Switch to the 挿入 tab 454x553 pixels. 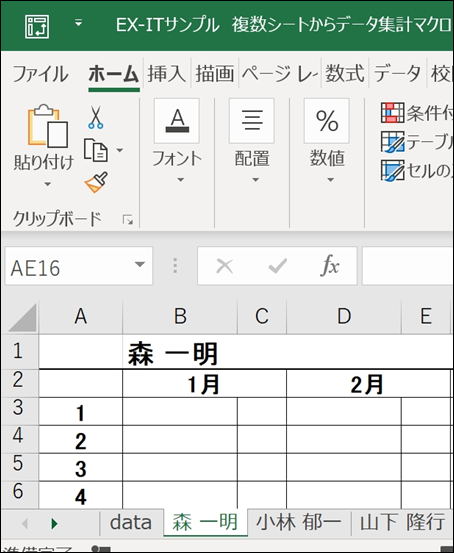167,74
